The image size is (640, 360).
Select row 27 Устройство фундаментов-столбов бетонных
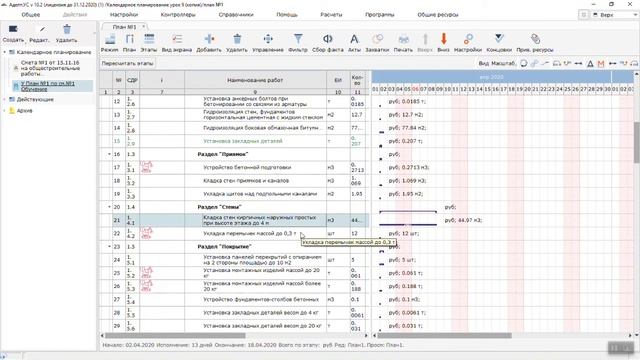[x=234, y=299]
